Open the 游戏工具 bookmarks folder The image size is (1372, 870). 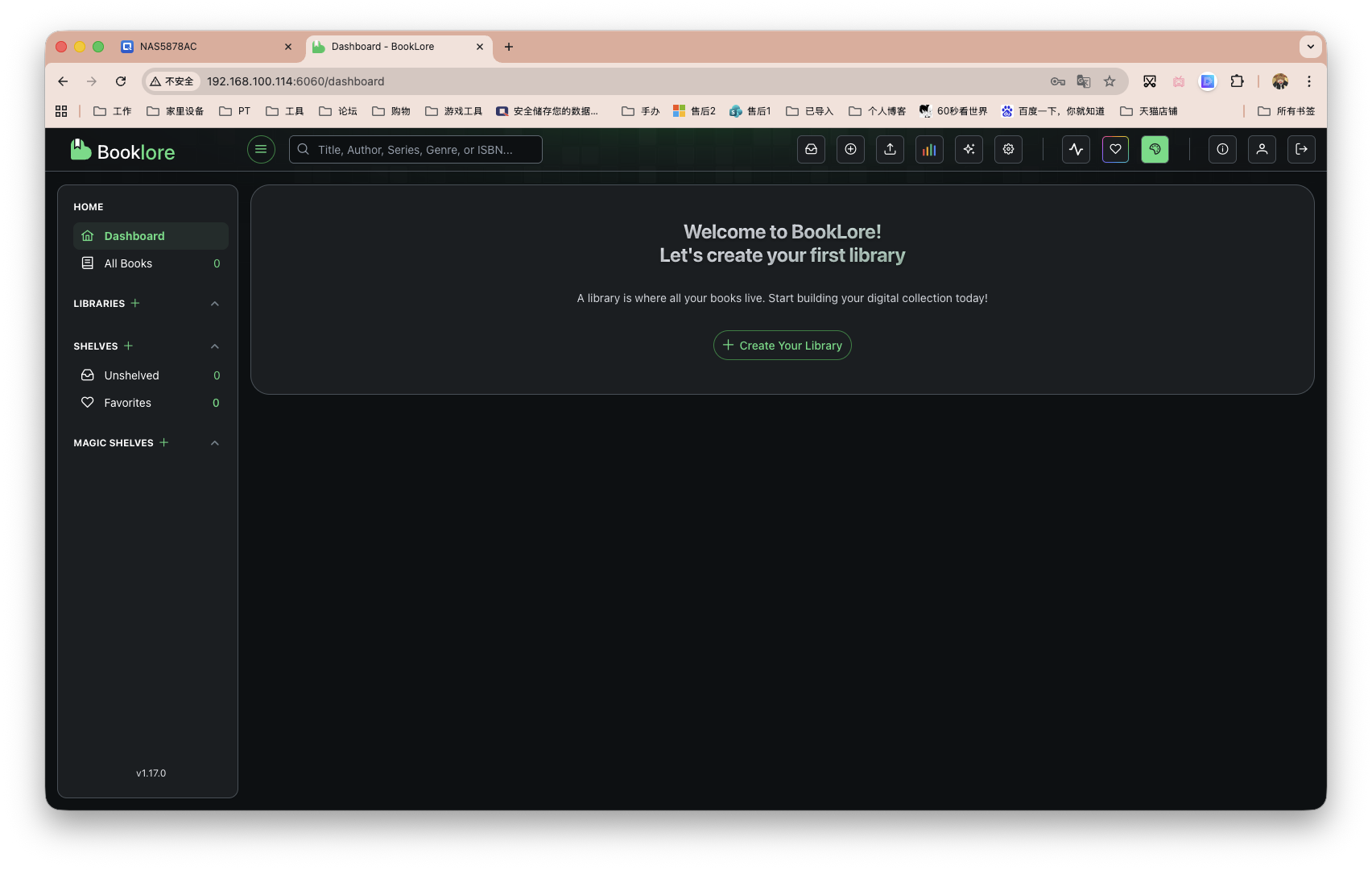click(x=454, y=111)
